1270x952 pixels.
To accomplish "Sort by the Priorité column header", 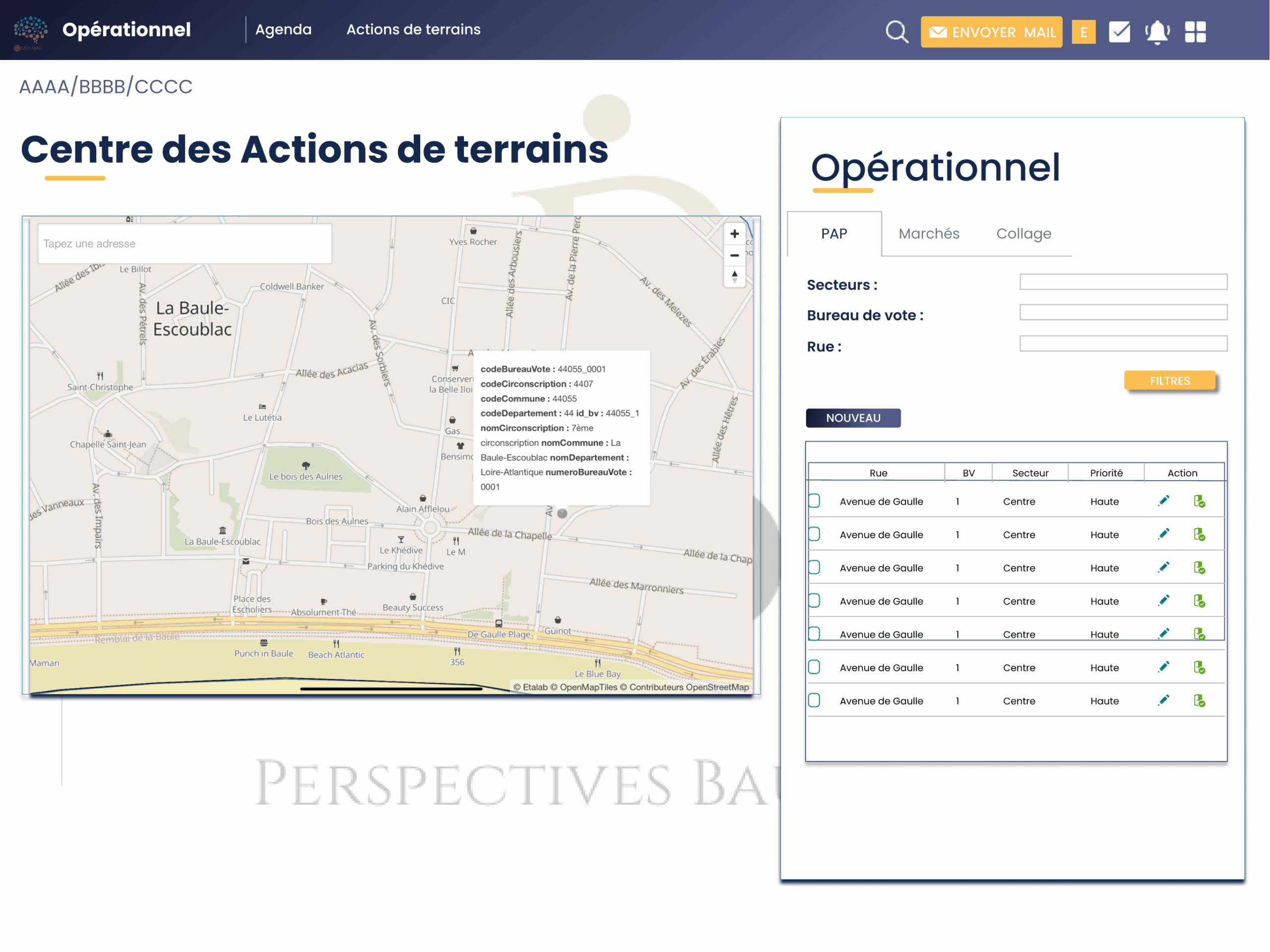I will pos(1106,473).
